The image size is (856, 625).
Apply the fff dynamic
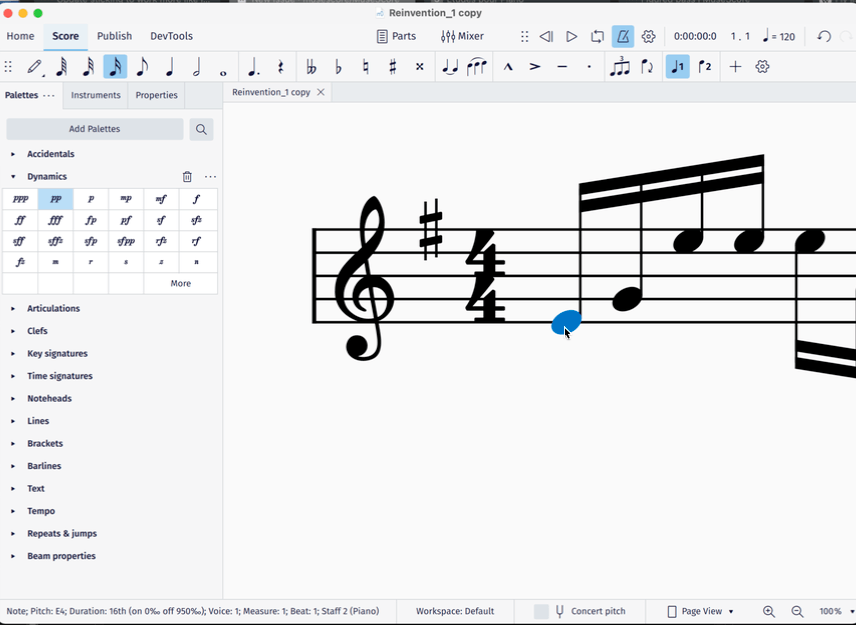(x=55, y=220)
